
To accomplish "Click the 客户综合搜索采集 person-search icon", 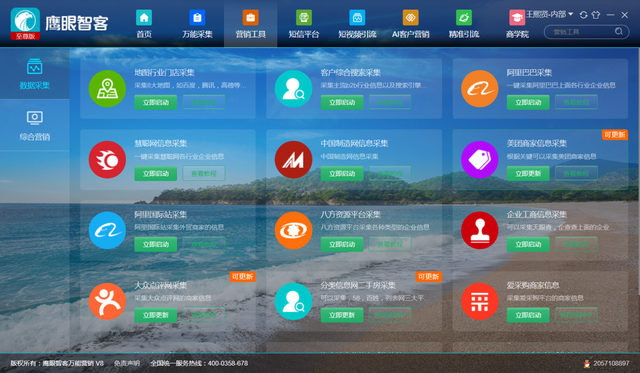I will (x=293, y=89).
